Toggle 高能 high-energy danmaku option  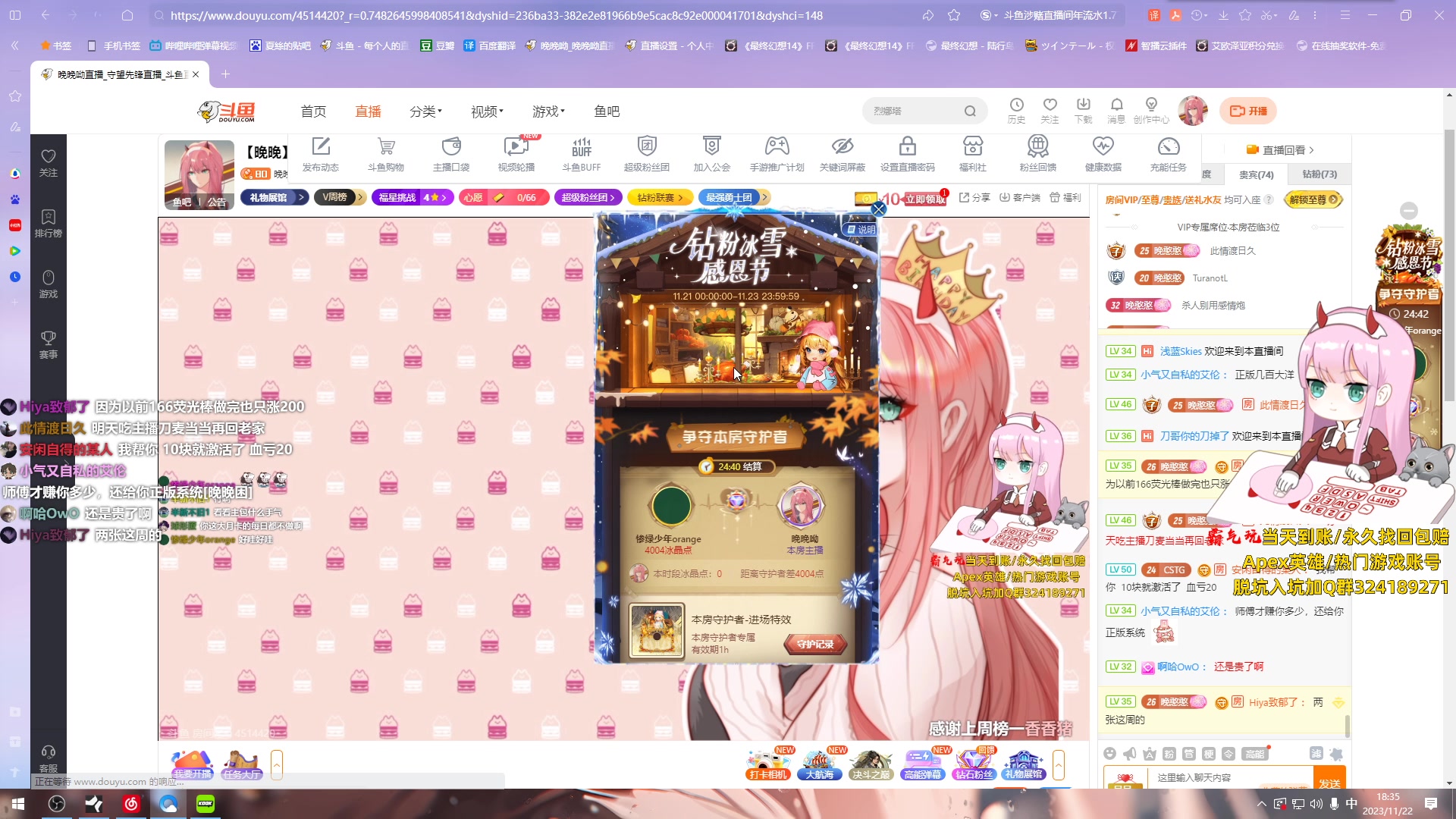point(1255,754)
